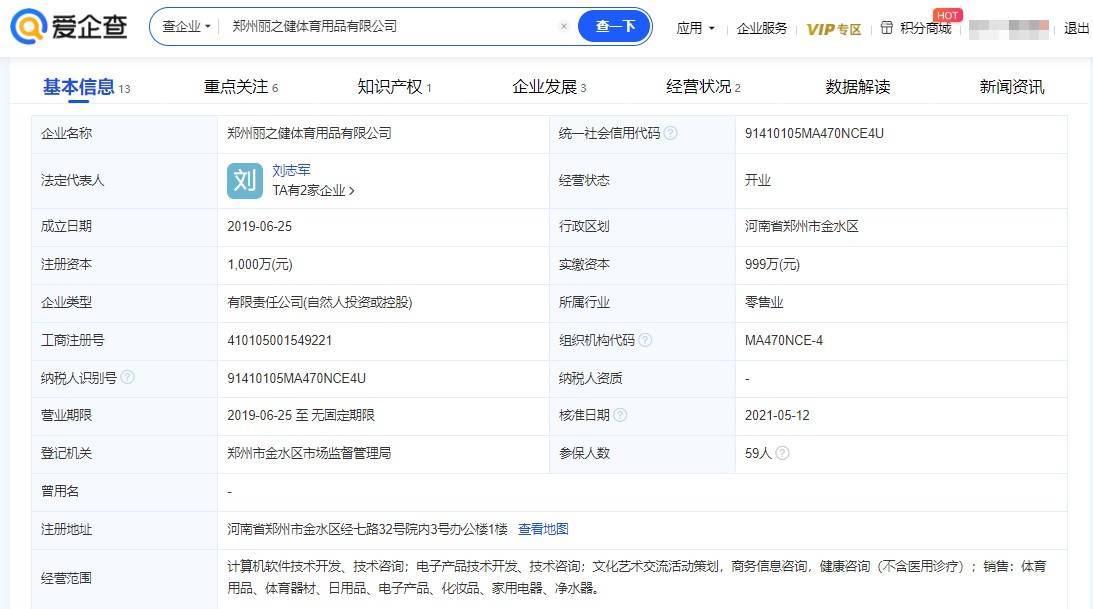Image resolution: width=1093 pixels, height=609 pixels.
Task: Select the 新闻资讯 tab
Action: pyautogui.click(x=1011, y=87)
